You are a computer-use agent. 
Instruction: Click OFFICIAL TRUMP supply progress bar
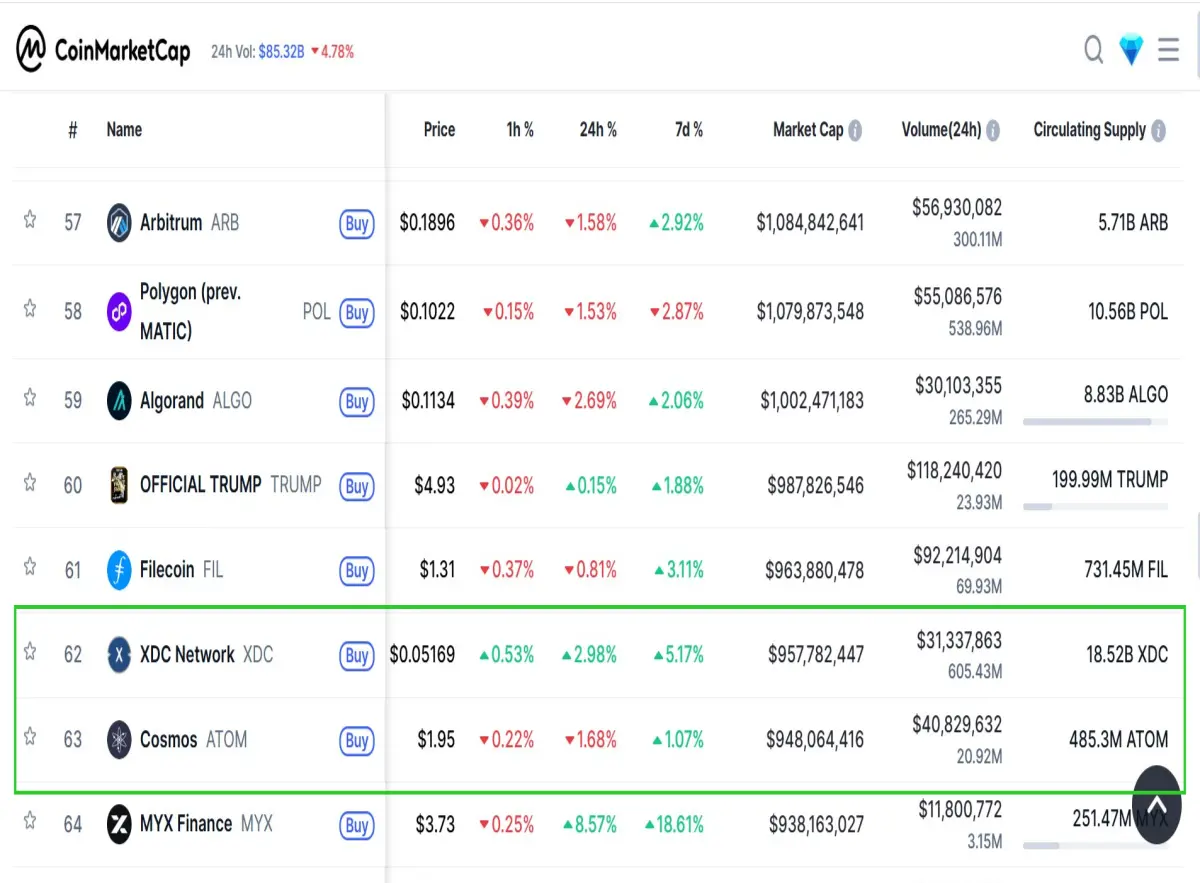[1094, 507]
